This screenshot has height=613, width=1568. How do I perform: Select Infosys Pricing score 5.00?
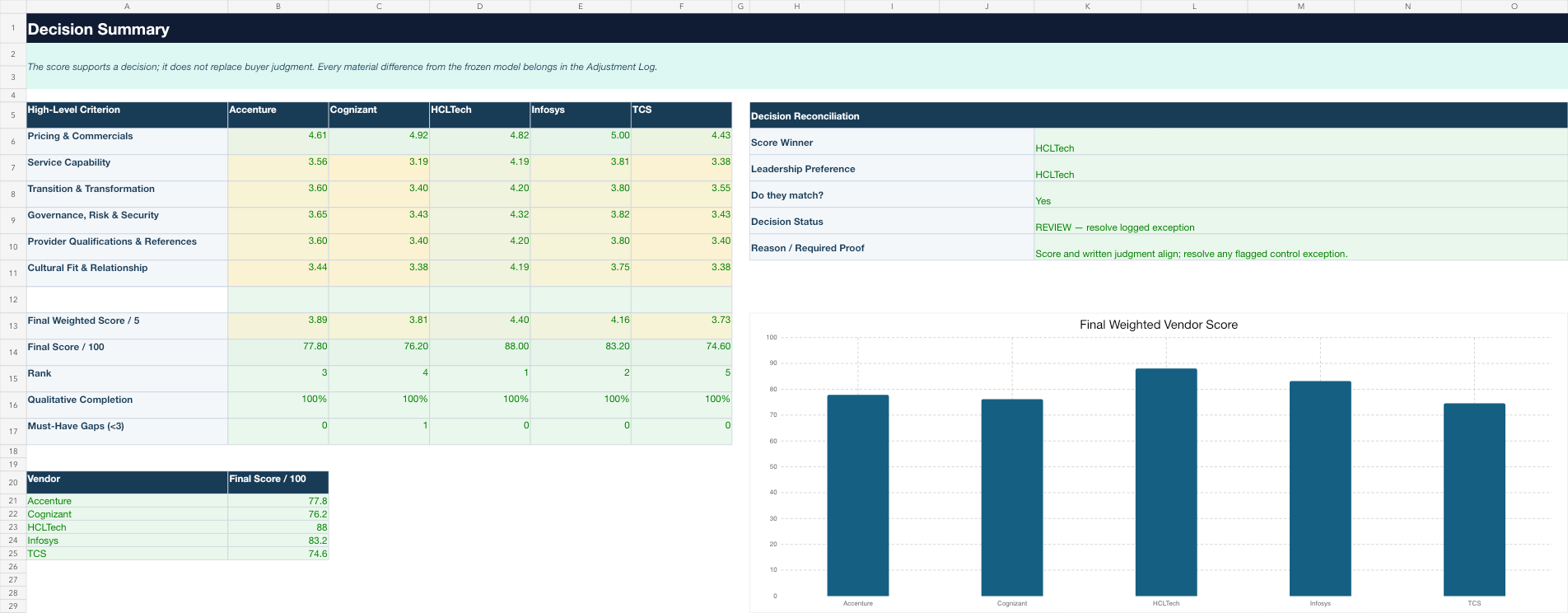581,142
